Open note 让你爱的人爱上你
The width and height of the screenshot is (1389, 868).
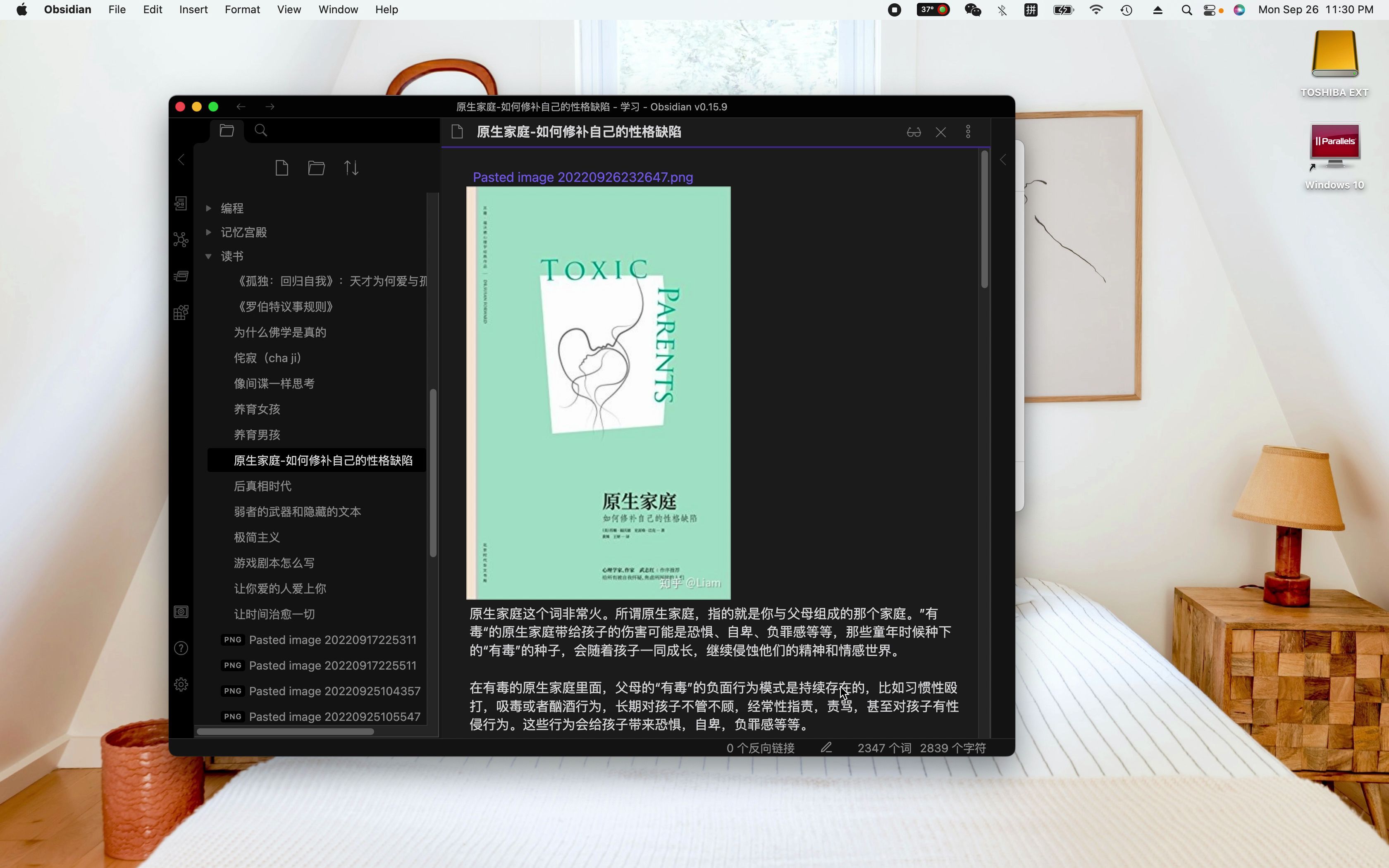click(x=280, y=589)
